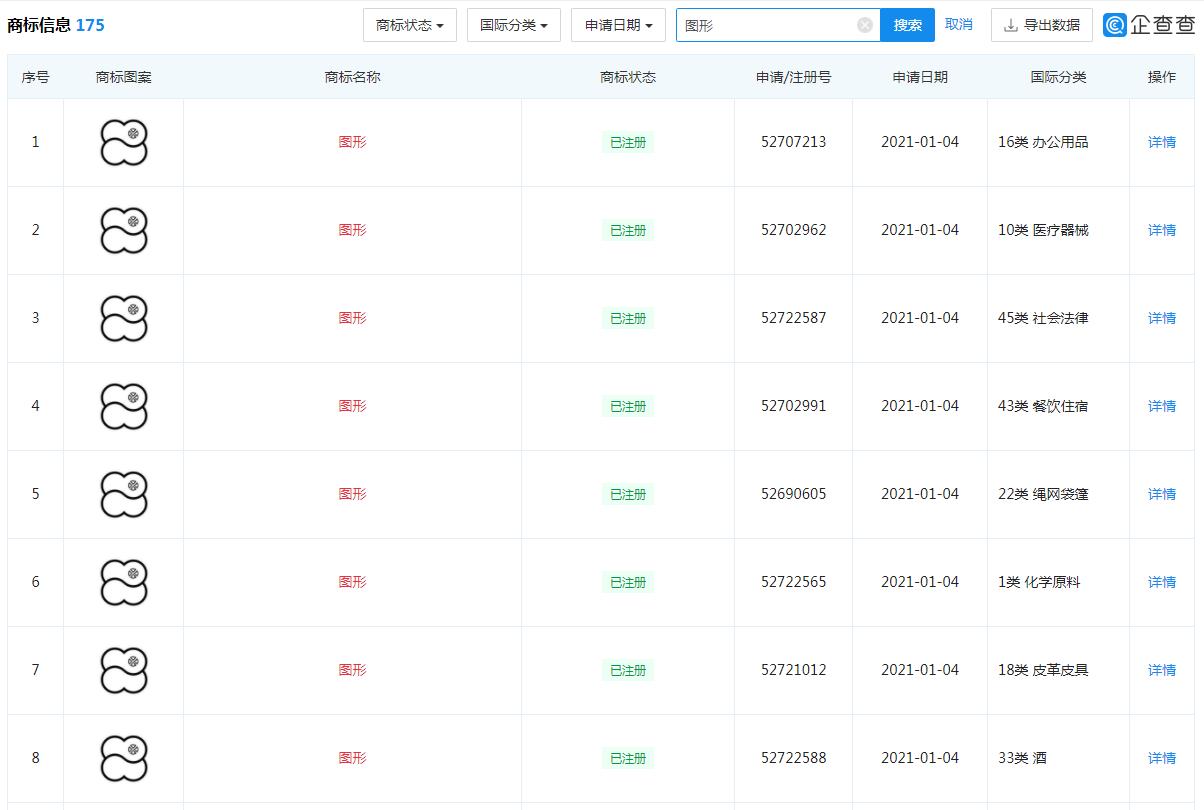
Task: Expand the 国际分类 dropdown
Action: click(513, 25)
